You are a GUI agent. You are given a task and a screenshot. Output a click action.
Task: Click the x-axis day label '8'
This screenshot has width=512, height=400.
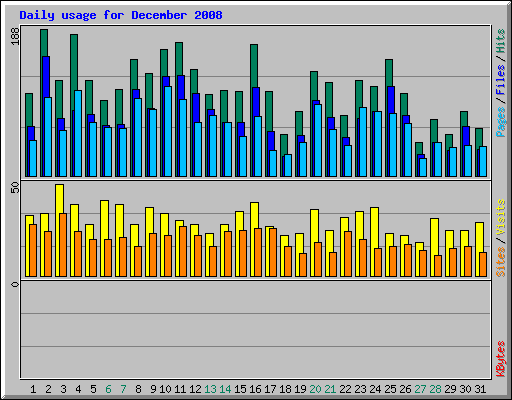point(138,389)
